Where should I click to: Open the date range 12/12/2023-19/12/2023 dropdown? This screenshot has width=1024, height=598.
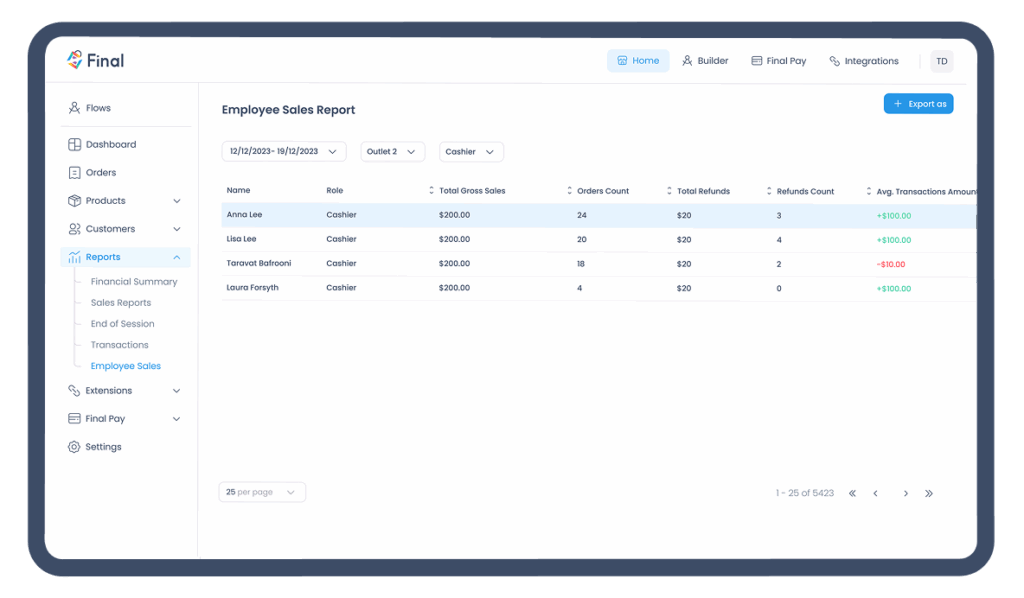[283, 151]
